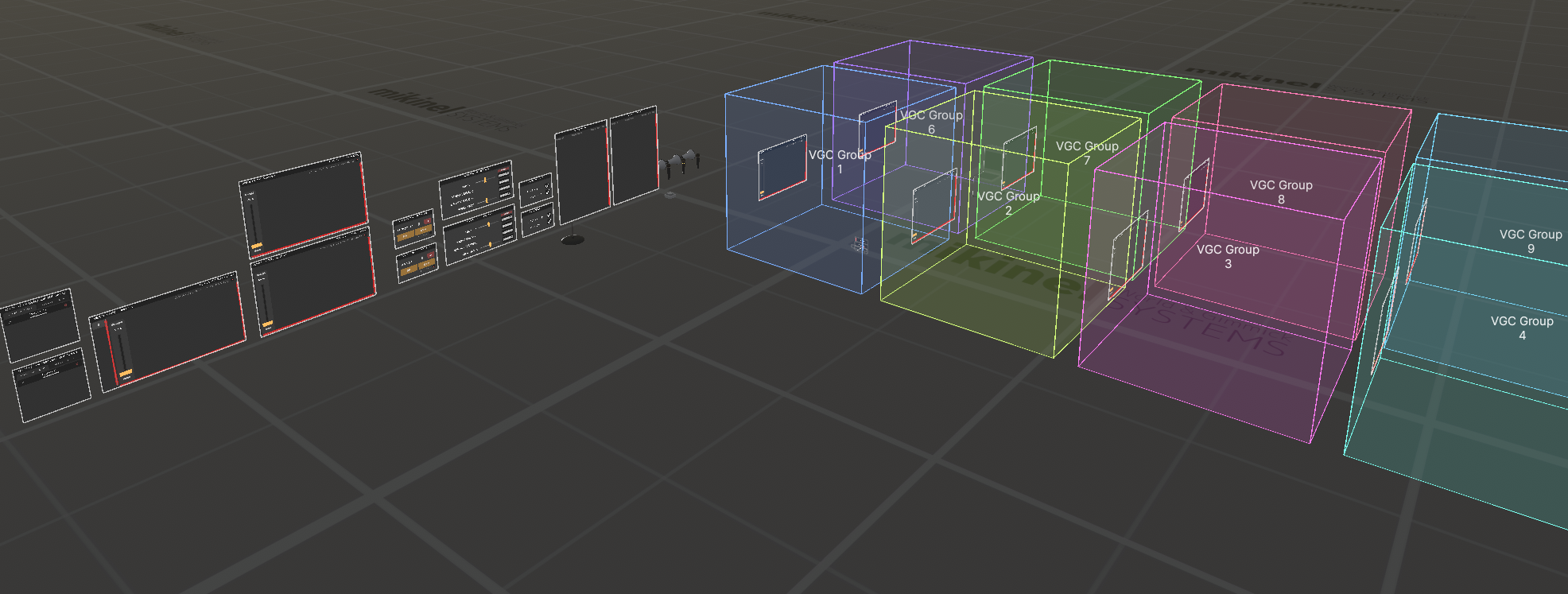This screenshot has width=1568, height=594.
Task: Click the small screen inside VGC Group 8
Action: tap(1193, 196)
